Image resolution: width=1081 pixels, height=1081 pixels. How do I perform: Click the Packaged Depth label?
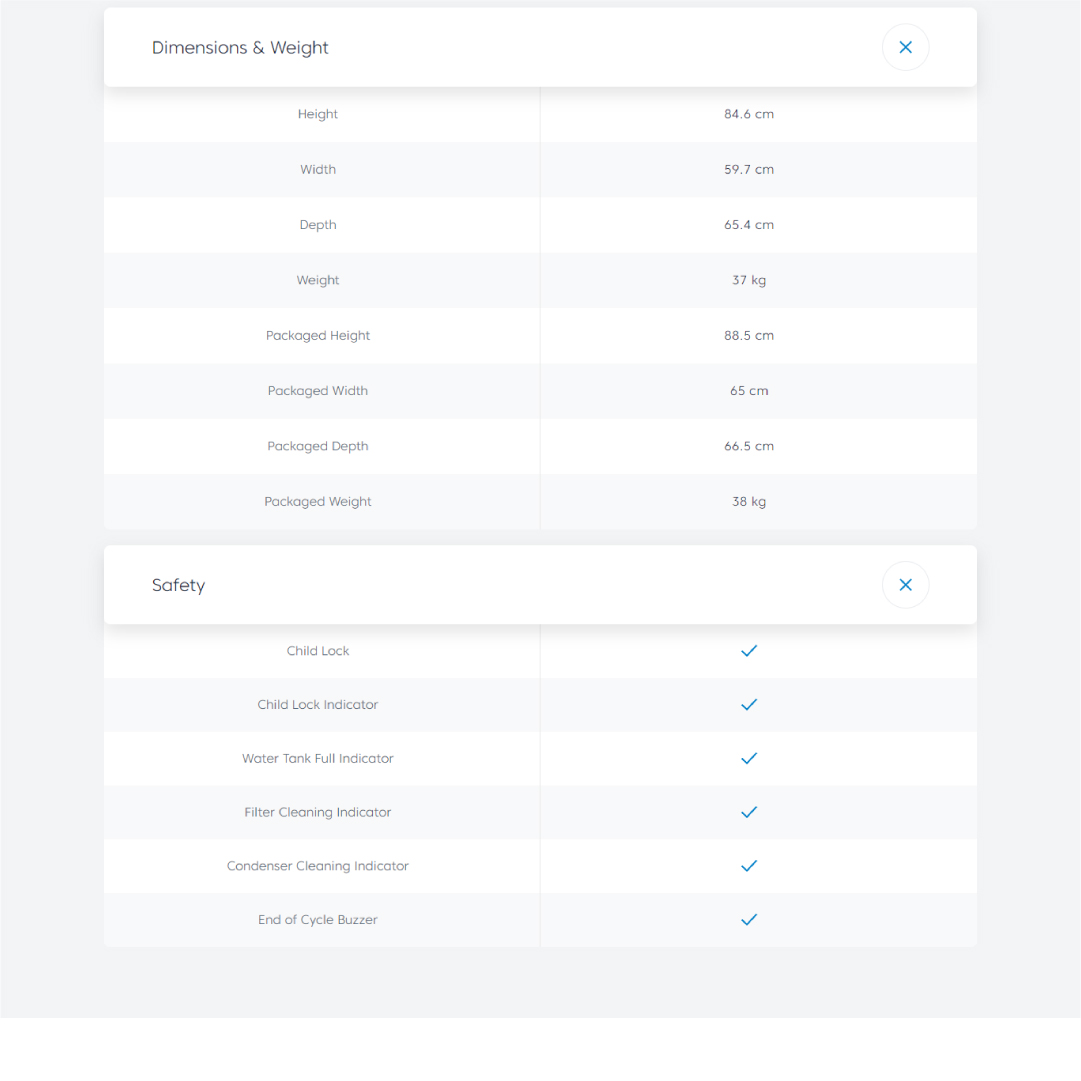tap(318, 447)
